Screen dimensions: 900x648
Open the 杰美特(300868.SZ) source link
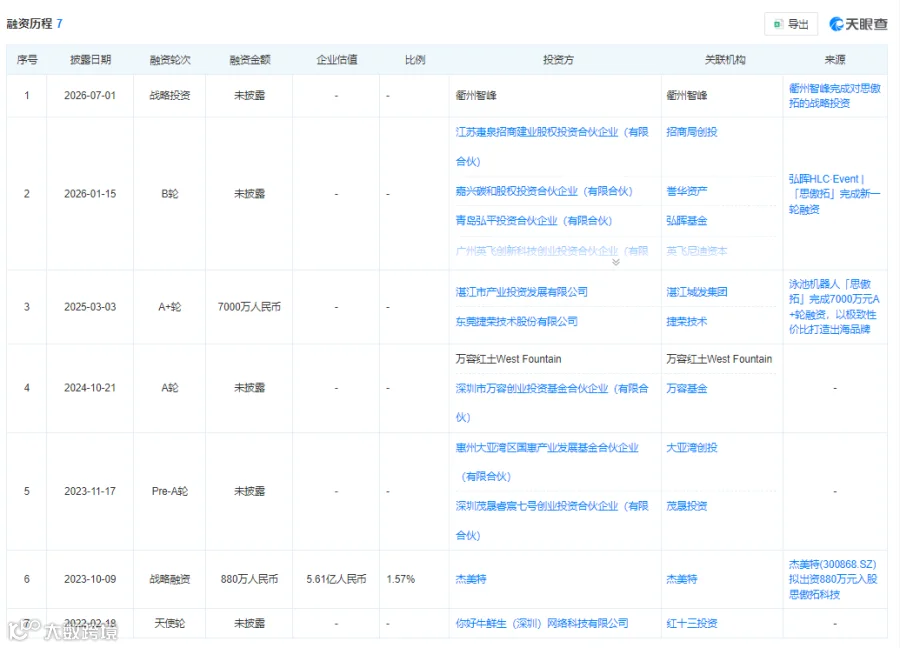click(833, 579)
